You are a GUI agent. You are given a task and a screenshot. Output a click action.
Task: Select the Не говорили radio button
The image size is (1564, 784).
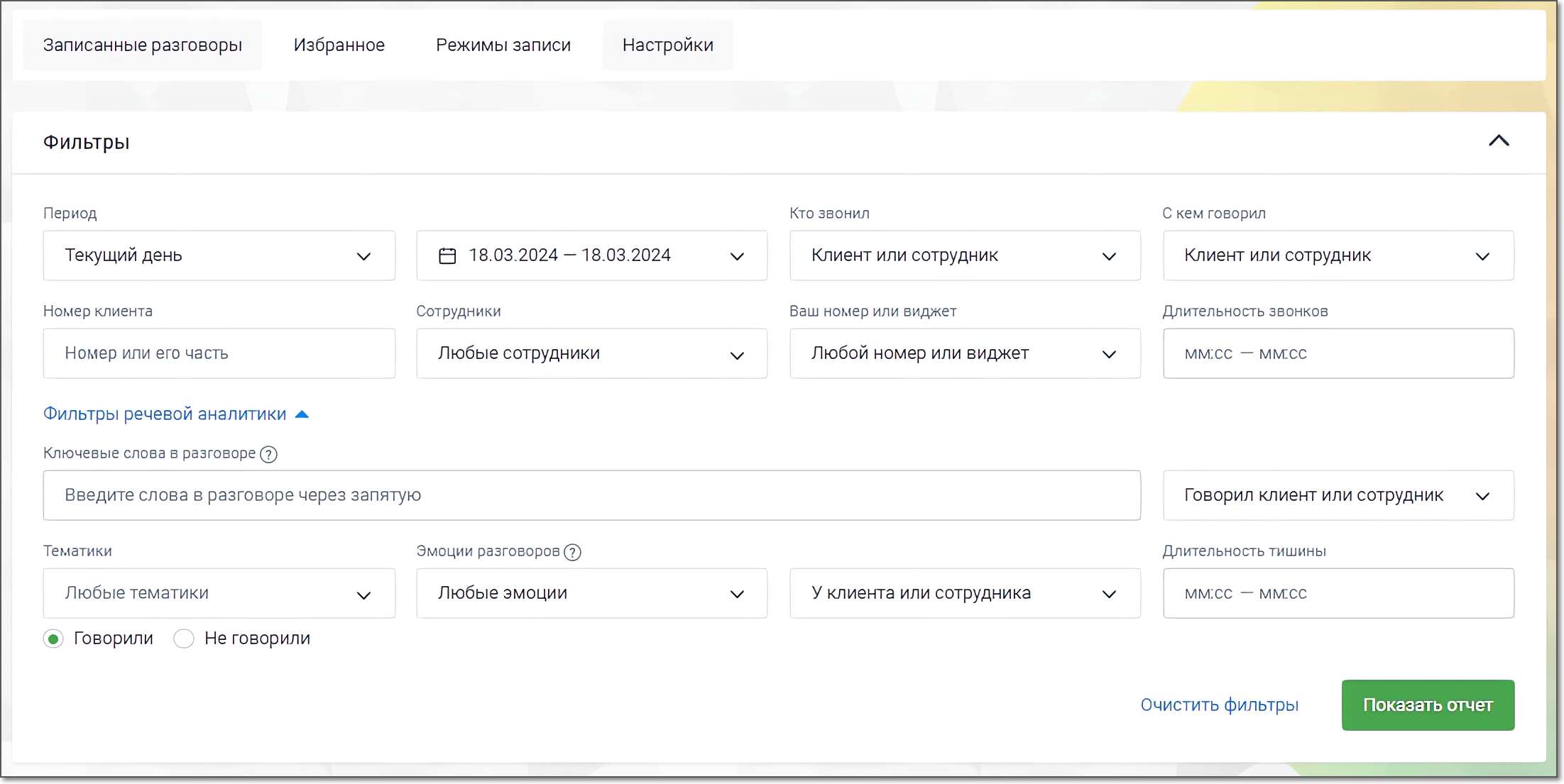(184, 639)
